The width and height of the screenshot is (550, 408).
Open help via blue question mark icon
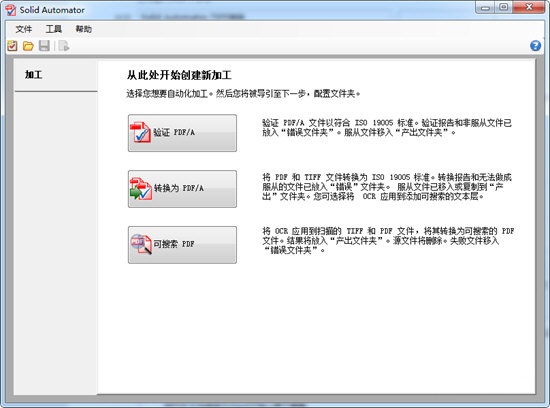point(535,46)
